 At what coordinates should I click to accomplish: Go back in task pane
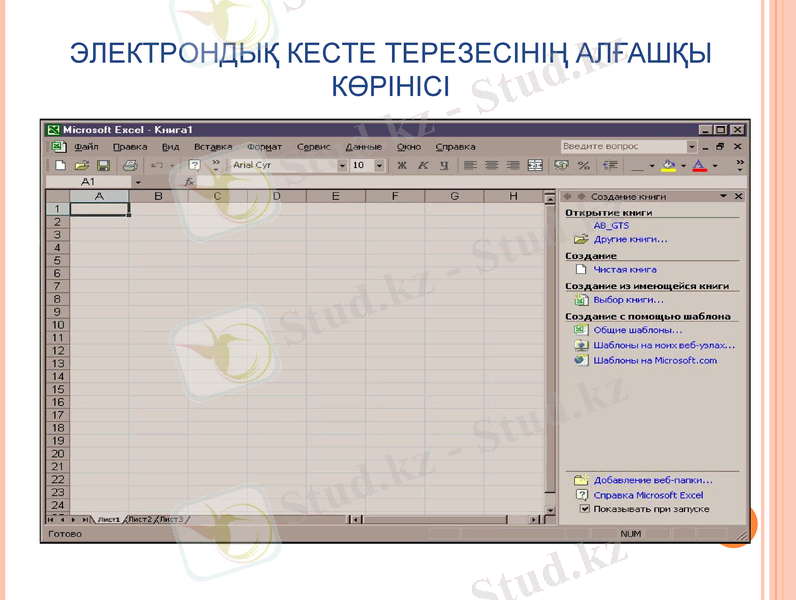(x=568, y=196)
